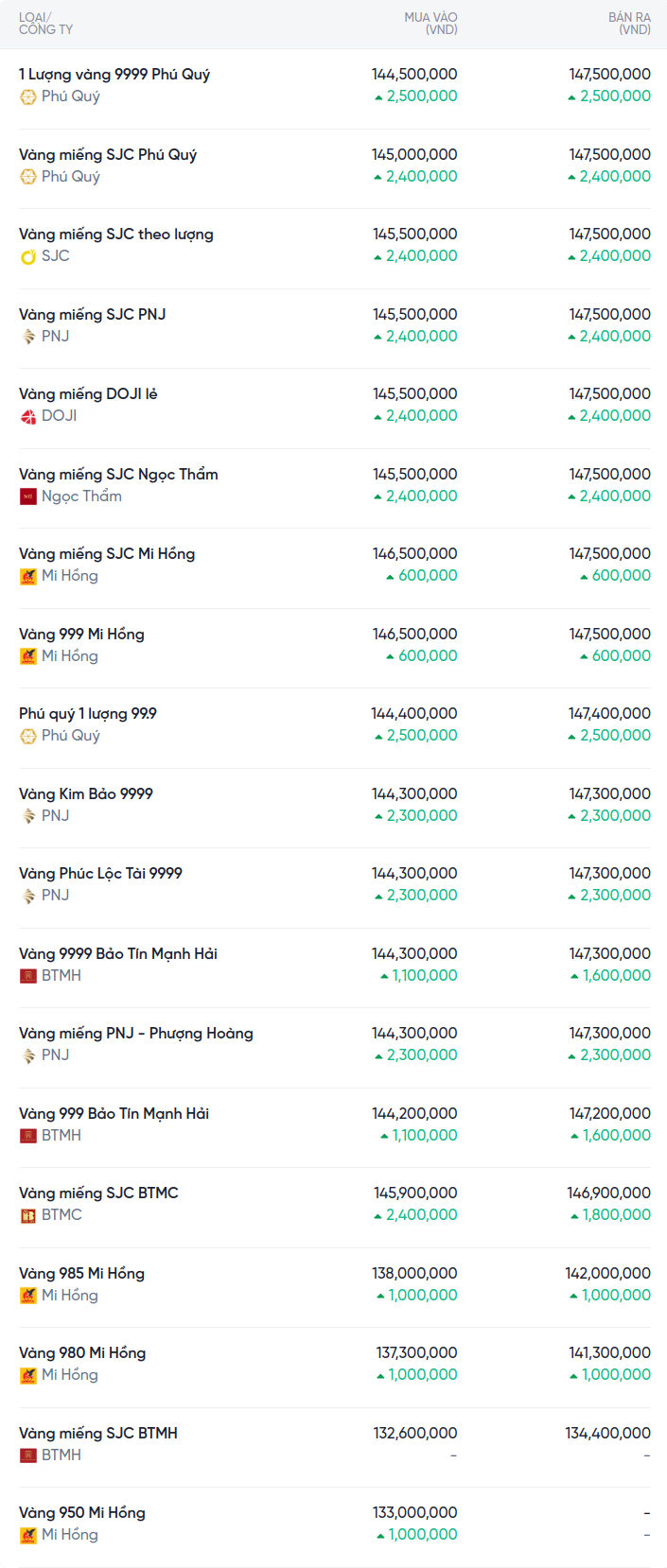667x1568 pixels.
Task: Click the BTMH logo under Vàng 9999 Bảo Tín Mạnh Hải
Action: (28, 976)
